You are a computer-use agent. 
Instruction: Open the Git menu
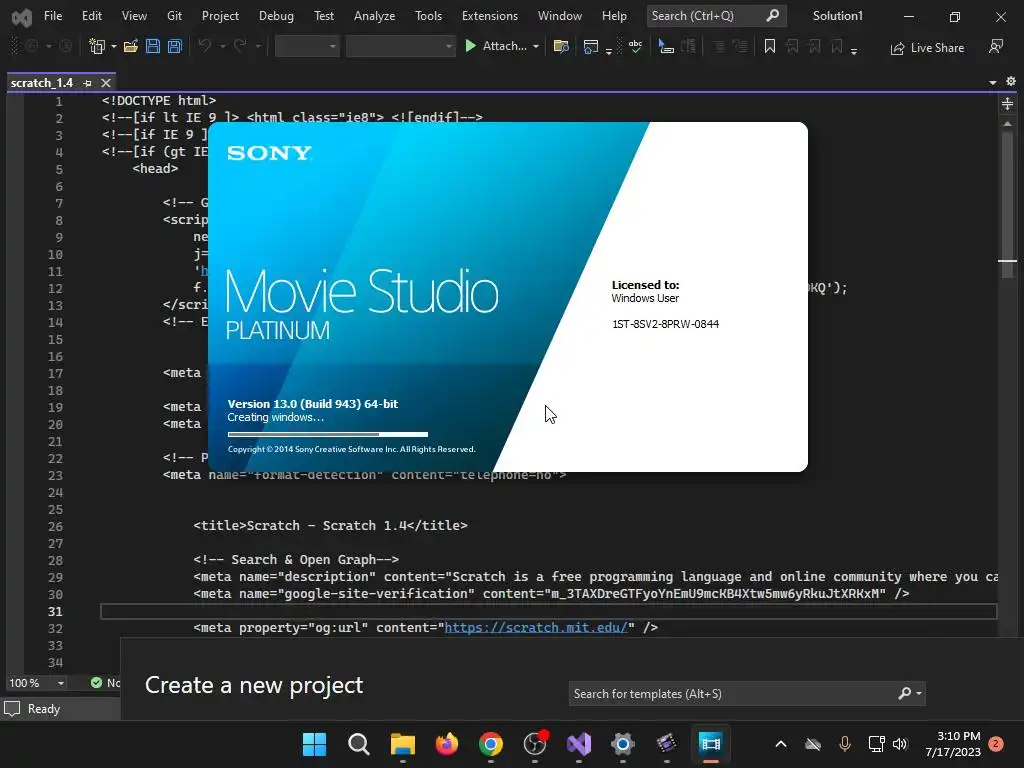[x=174, y=16]
